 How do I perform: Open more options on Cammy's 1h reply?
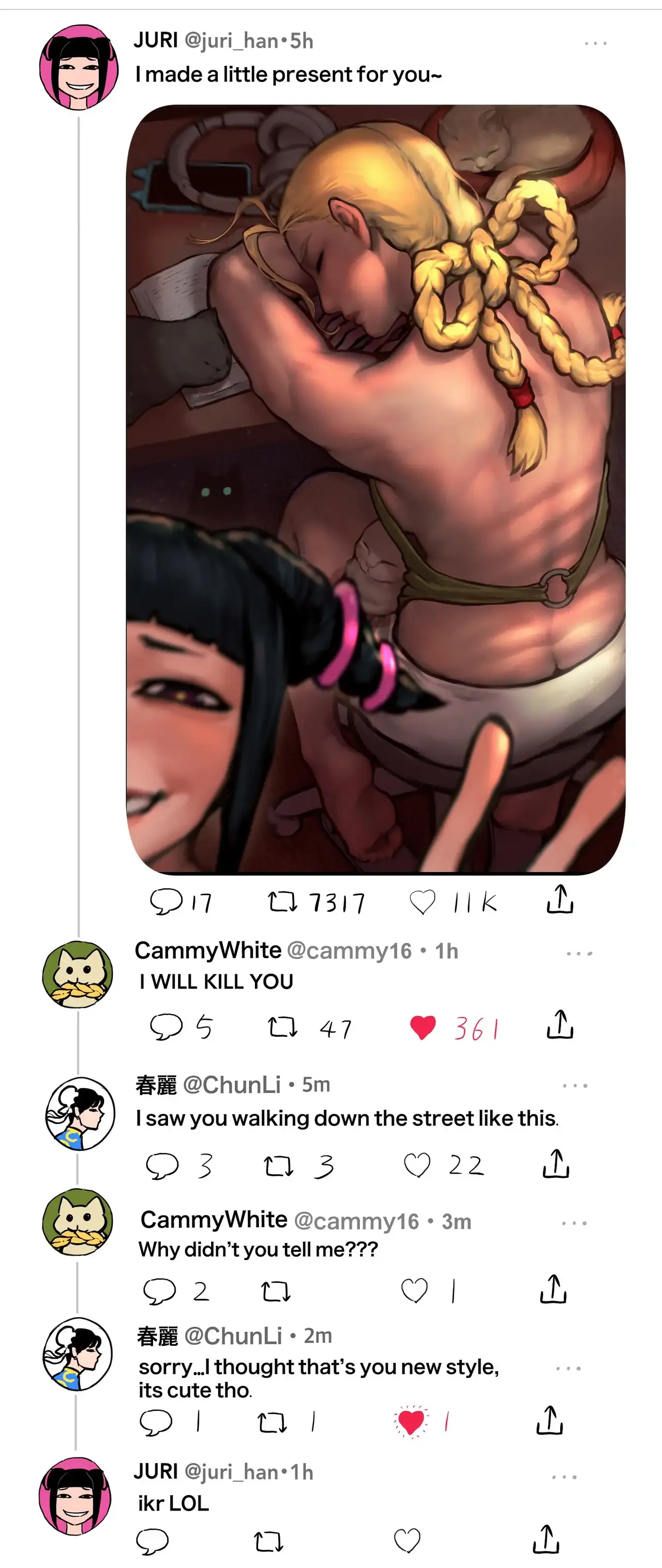coord(579,953)
